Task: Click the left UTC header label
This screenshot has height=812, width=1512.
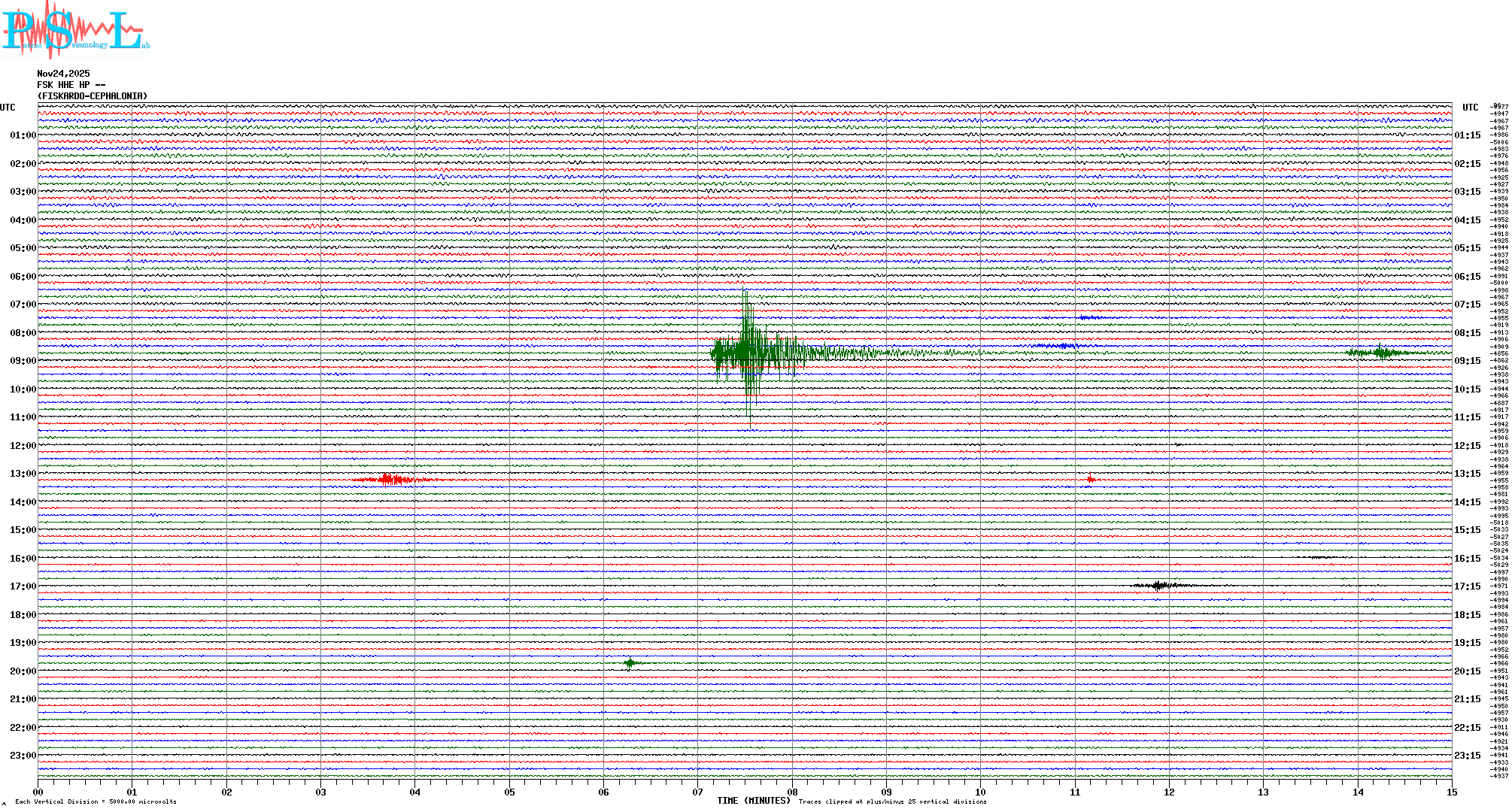Action: 8,108
